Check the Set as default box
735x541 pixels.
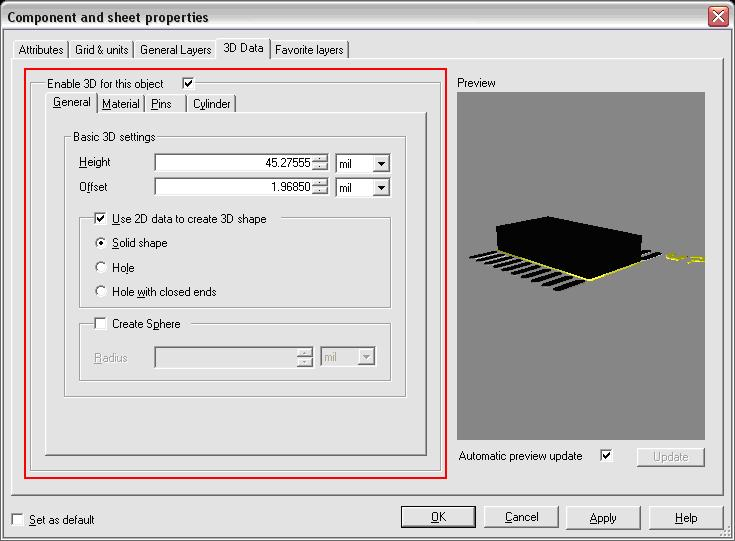coord(17,519)
